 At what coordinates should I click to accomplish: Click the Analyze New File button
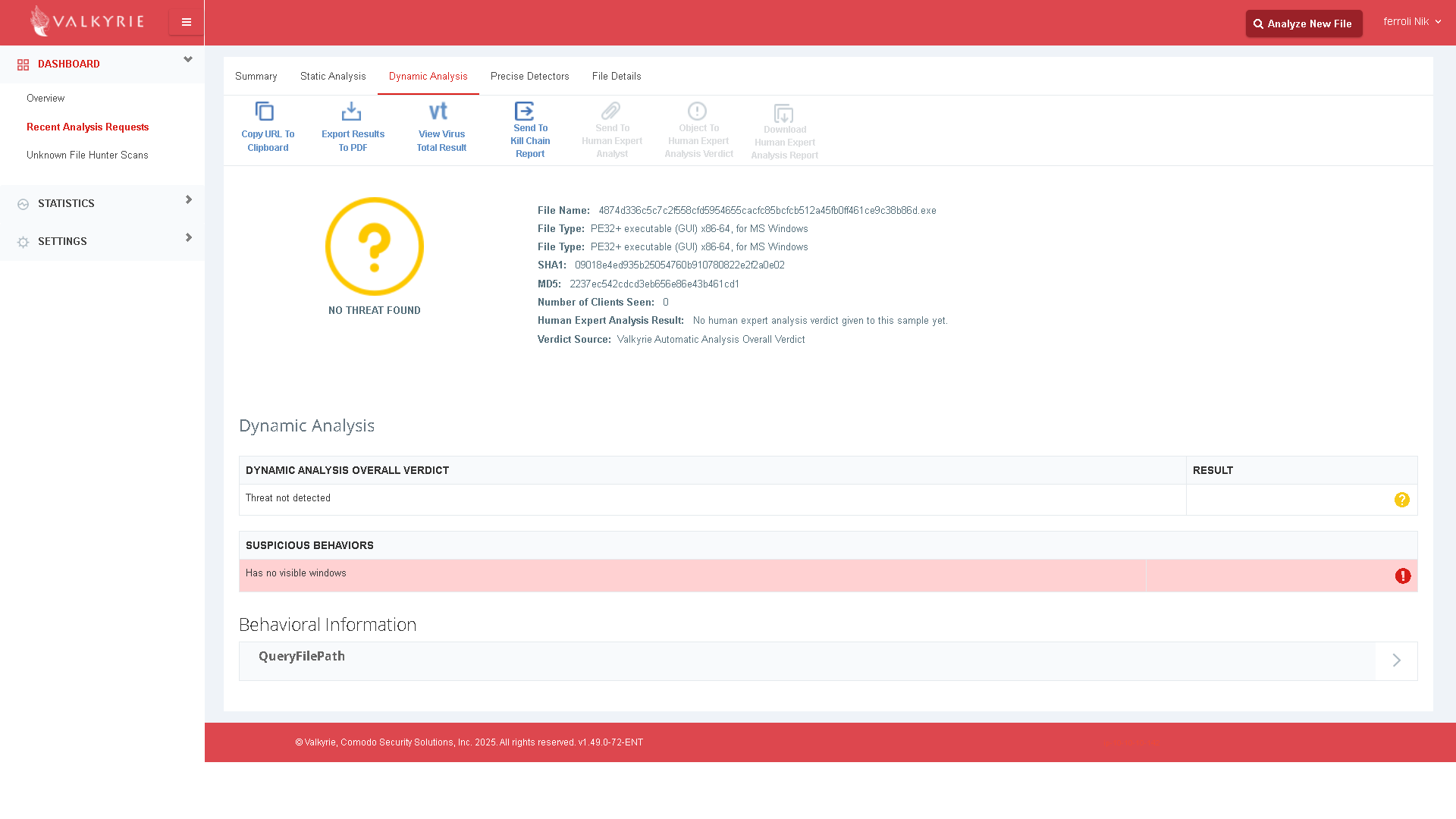point(1304,24)
